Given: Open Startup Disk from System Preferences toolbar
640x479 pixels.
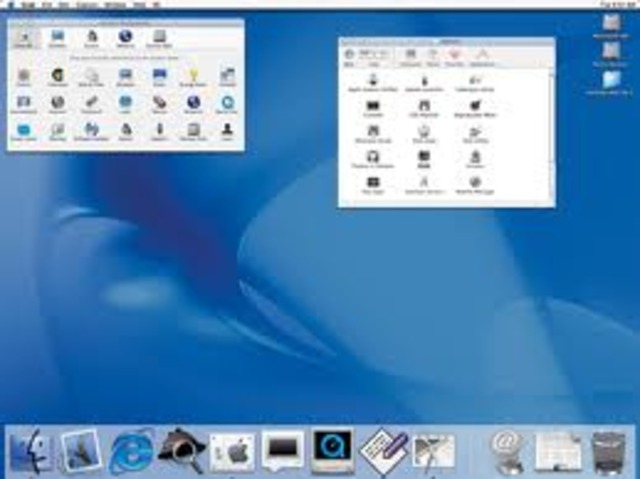Looking at the screenshot, I should click(x=159, y=39).
